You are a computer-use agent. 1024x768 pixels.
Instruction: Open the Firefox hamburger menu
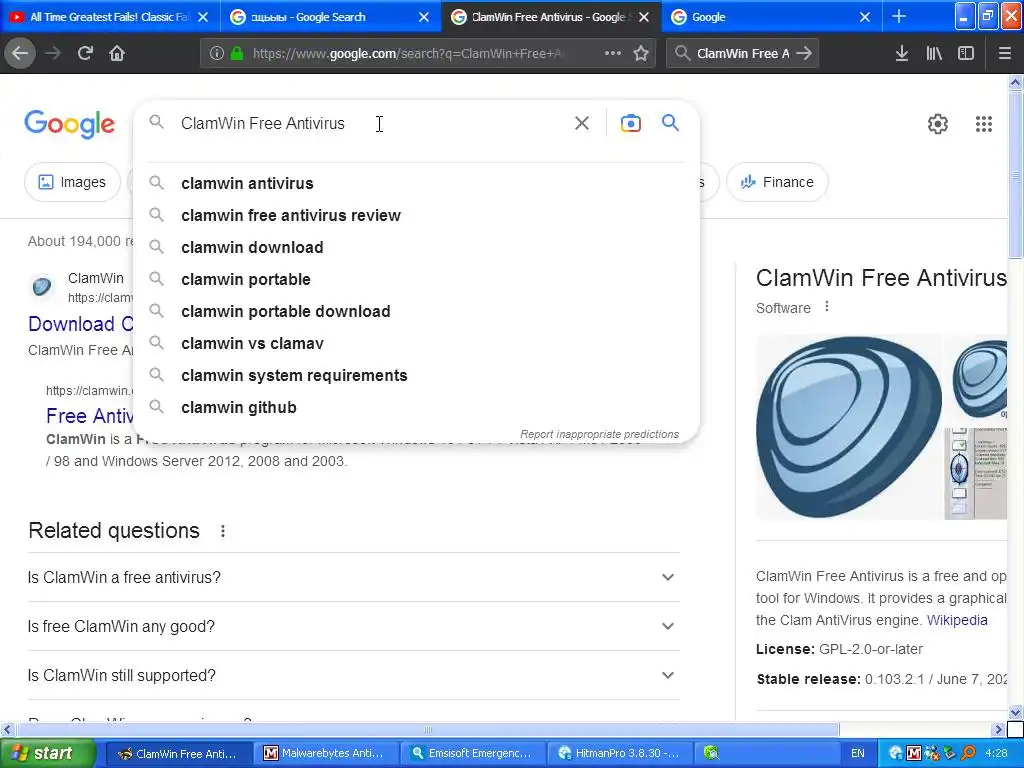[x=1004, y=53]
